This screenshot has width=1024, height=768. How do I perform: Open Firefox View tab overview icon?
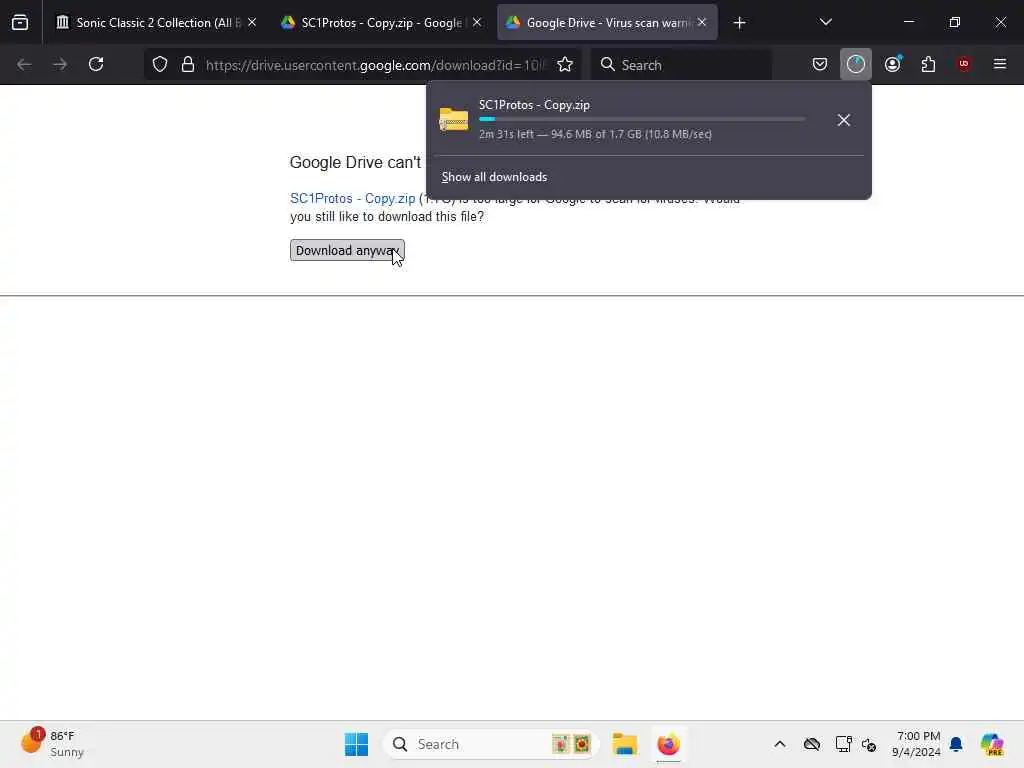20,23
